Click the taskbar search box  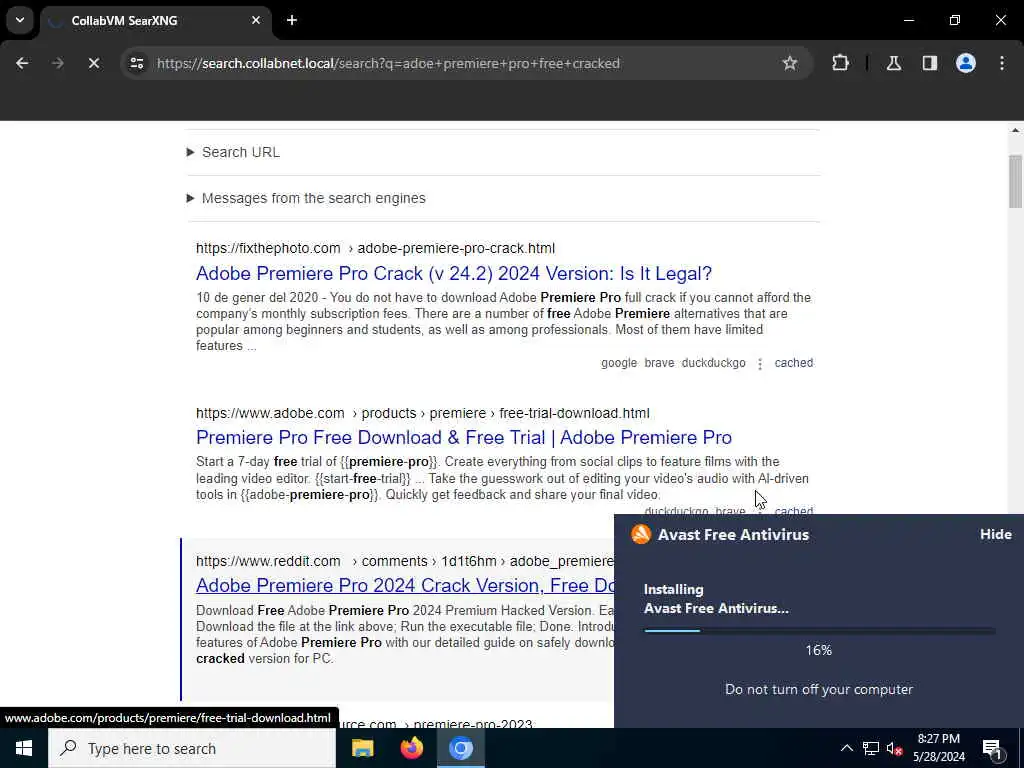(192, 748)
